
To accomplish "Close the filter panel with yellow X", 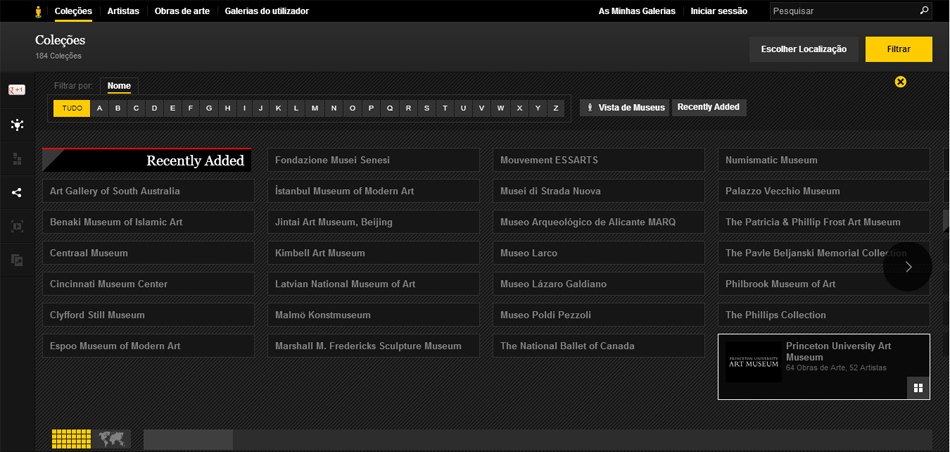I will tap(900, 82).
